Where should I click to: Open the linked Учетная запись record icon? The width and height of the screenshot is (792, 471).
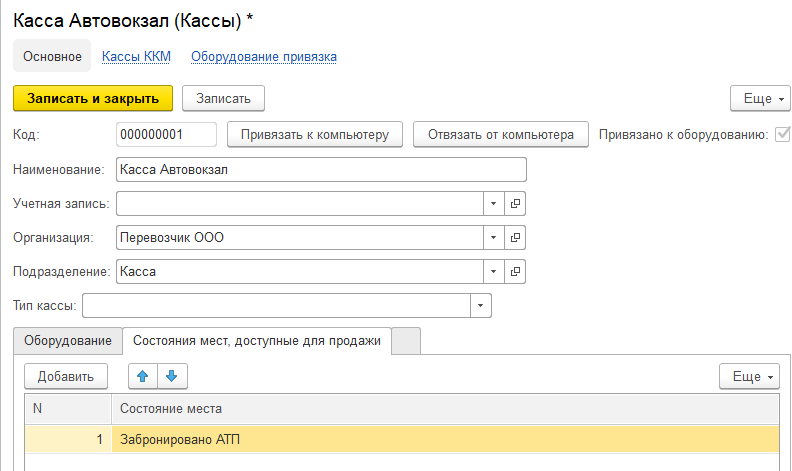click(516, 204)
